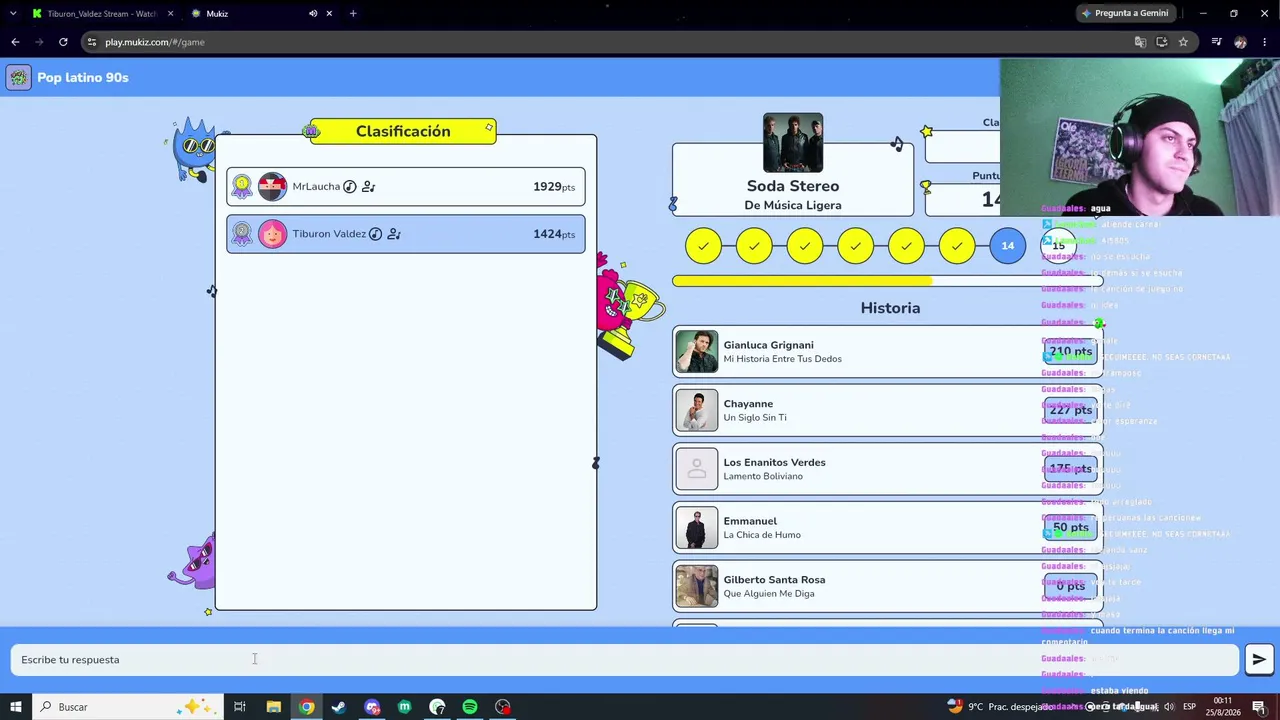1280x720 pixels.
Task: Click the music note icon next to MrLaucha
Action: coord(350,187)
